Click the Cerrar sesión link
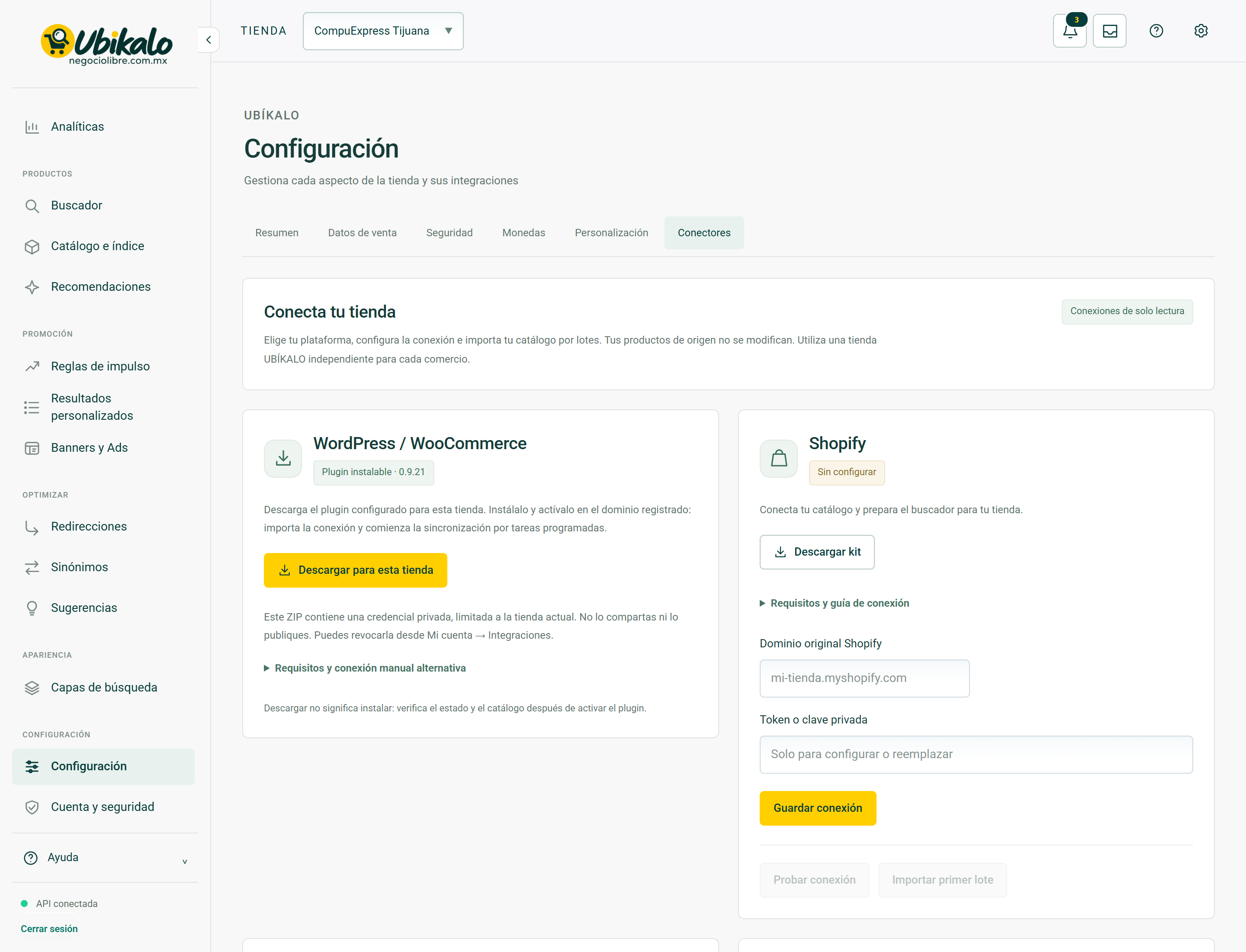The width and height of the screenshot is (1246, 952). click(x=49, y=929)
